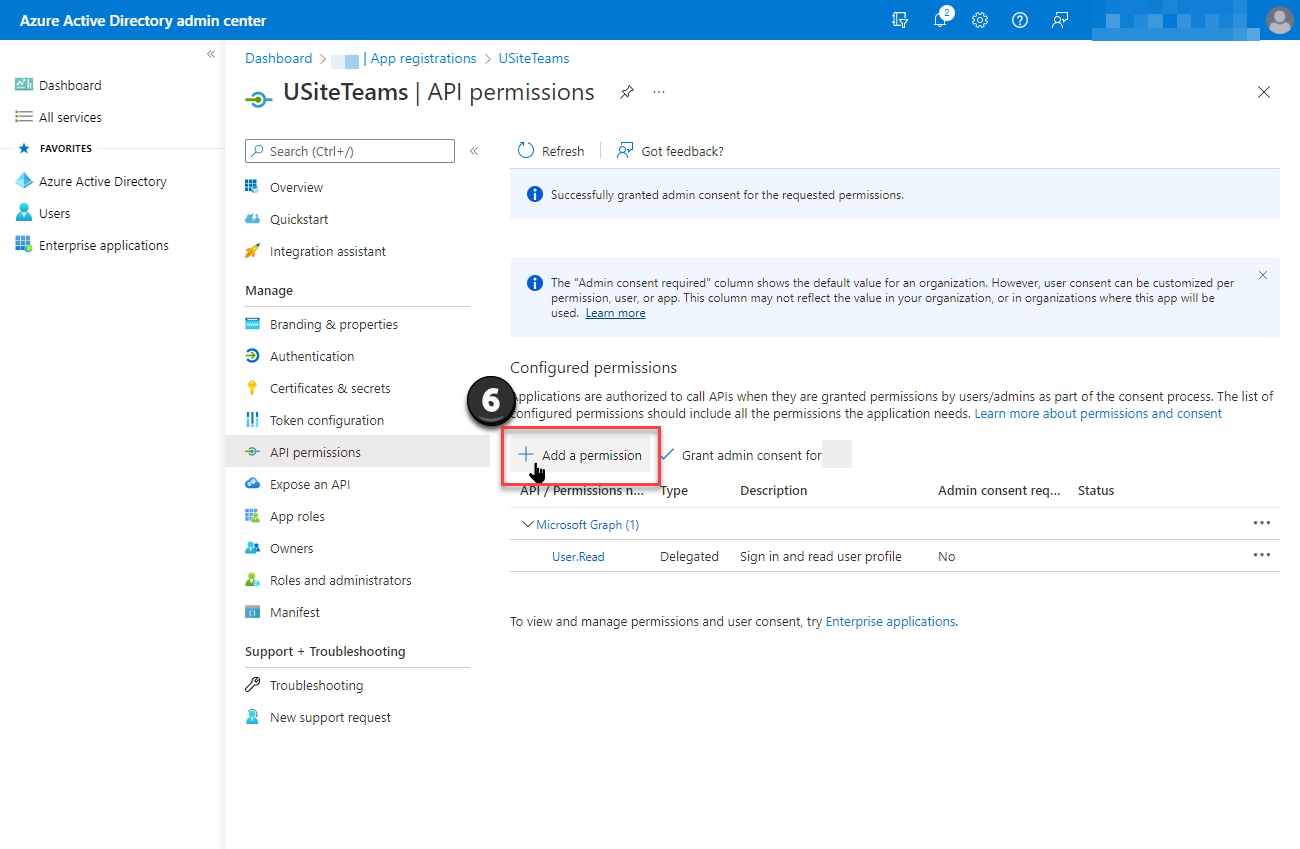Follow the Enterprise applications link
Viewport: 1300px width, 849px height.
[890, 621]
